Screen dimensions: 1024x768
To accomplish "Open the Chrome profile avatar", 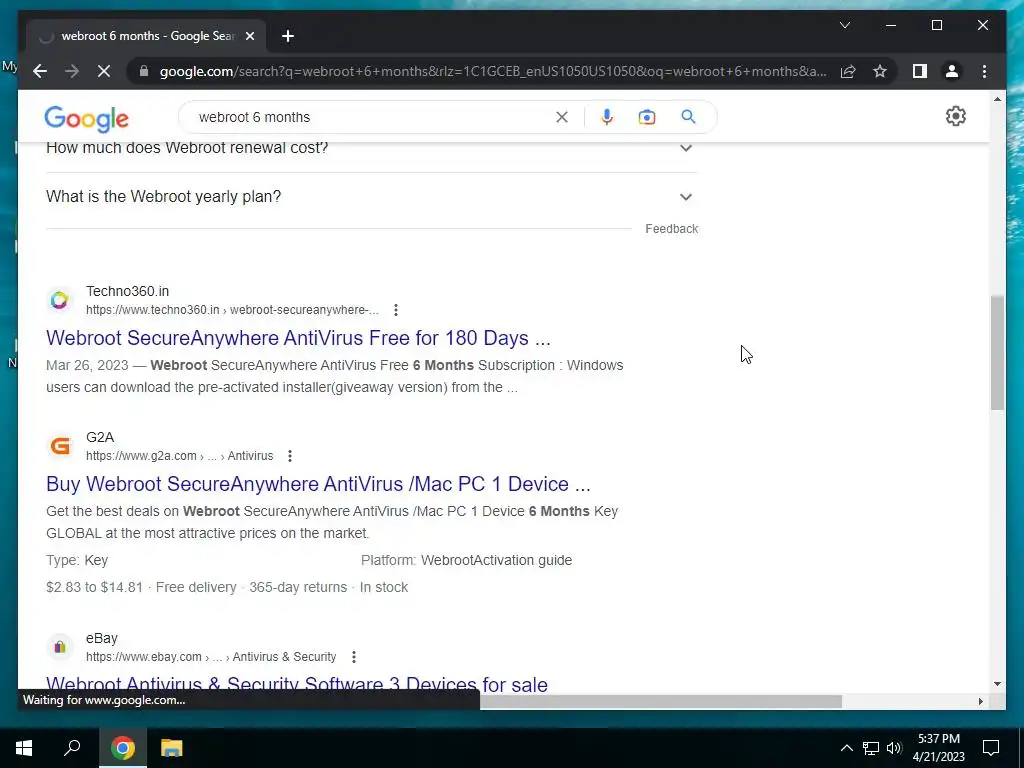I will [952, 71].
